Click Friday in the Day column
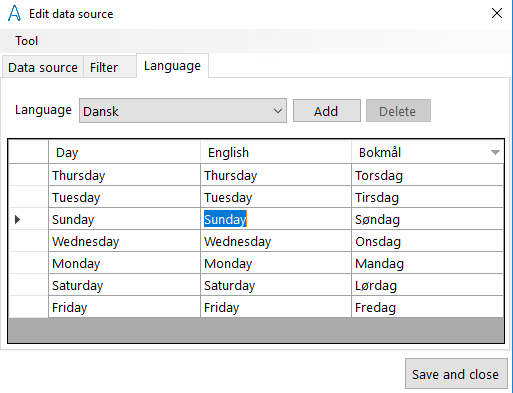The width and height of the screenshot is (513, 393). tap(125, 307)
